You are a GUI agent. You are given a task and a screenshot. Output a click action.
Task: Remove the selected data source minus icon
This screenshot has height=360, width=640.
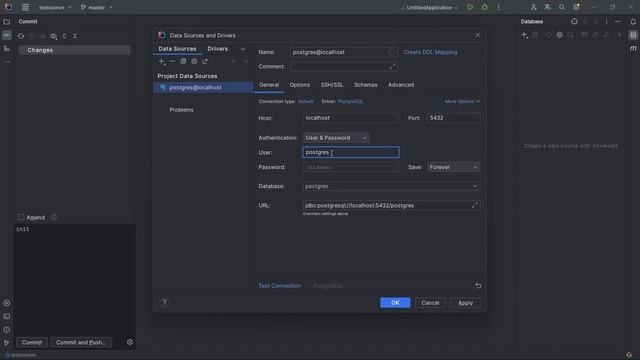[172, 61]
